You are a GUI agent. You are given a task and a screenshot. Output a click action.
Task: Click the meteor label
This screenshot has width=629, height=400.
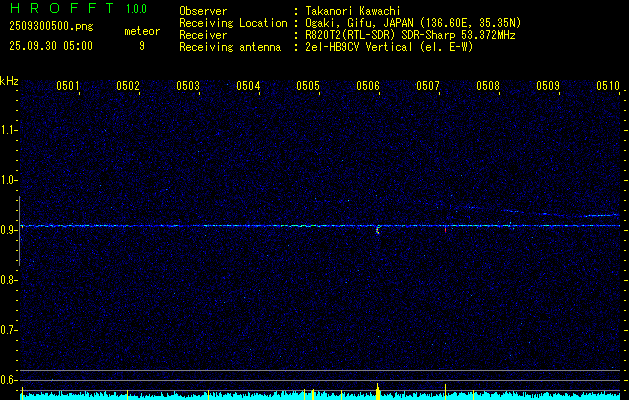pos(142,31)
